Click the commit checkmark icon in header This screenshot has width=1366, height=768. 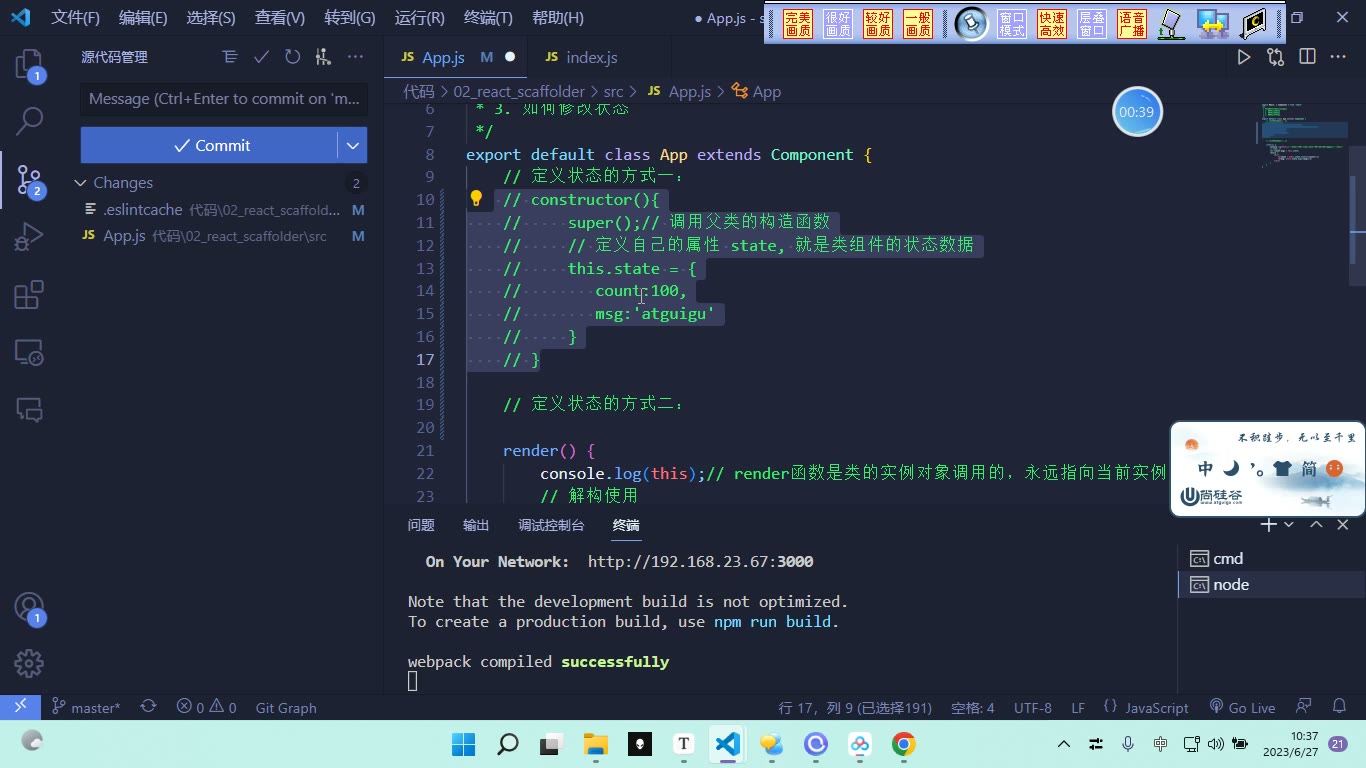click(261, 57)
